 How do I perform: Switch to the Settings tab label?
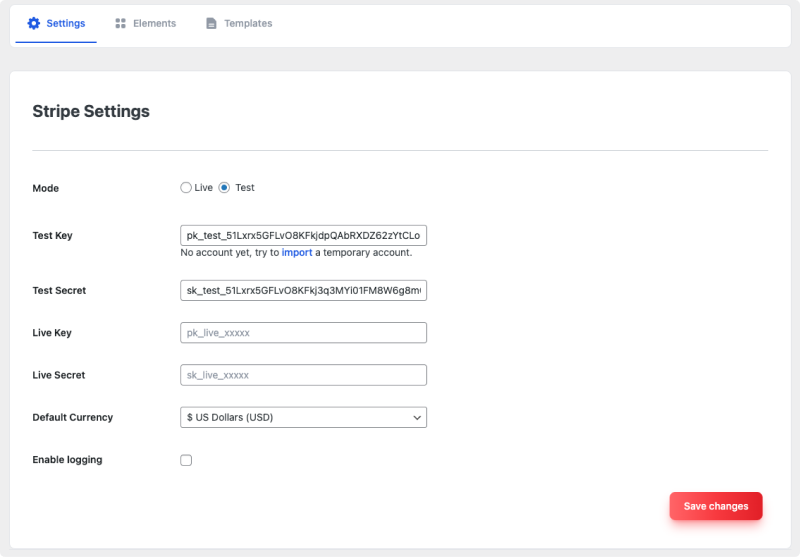66,23
